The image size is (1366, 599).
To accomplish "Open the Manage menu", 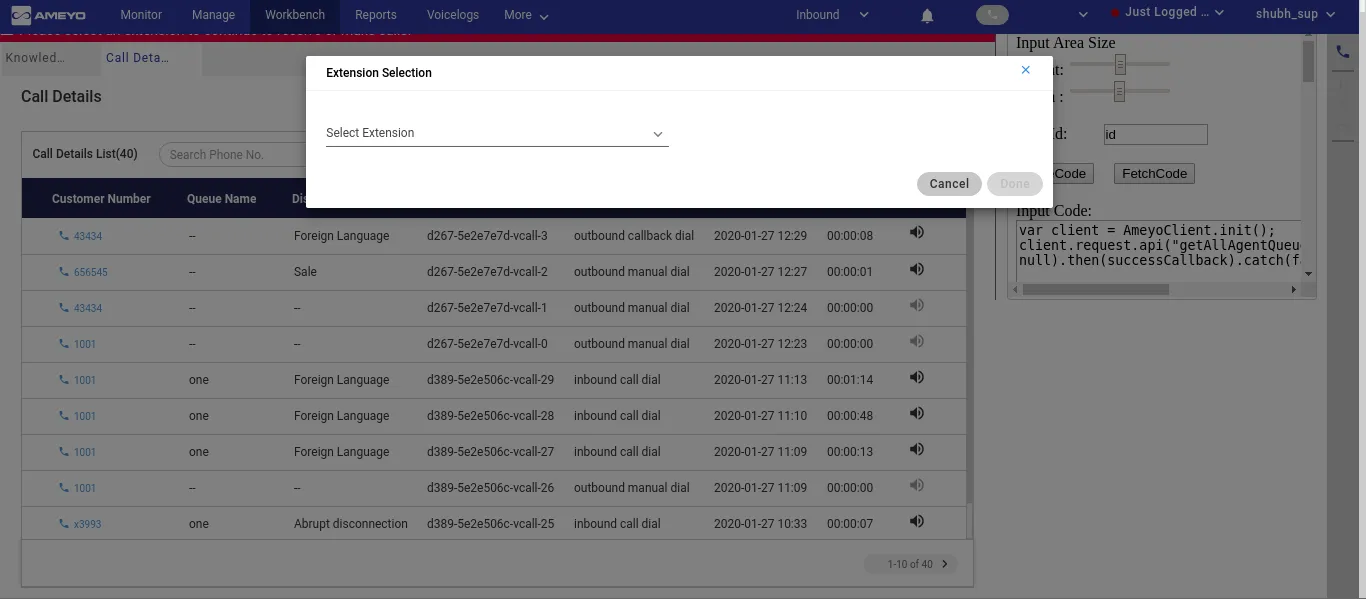I will [x=213, y=15].
